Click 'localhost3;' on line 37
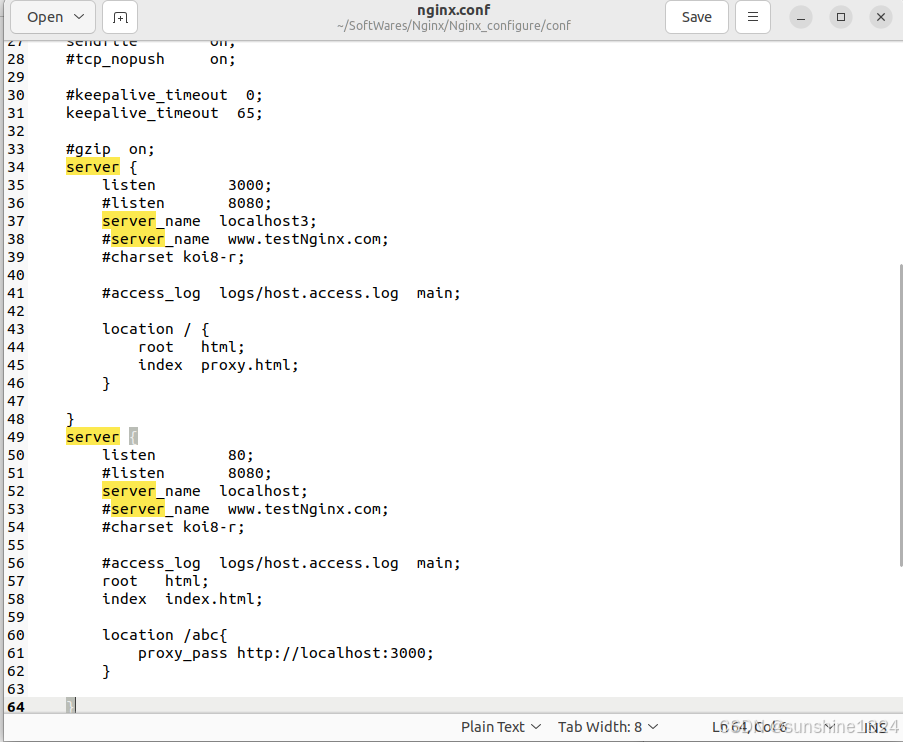Viewport: 903px width, 742px height. [268, 221]
